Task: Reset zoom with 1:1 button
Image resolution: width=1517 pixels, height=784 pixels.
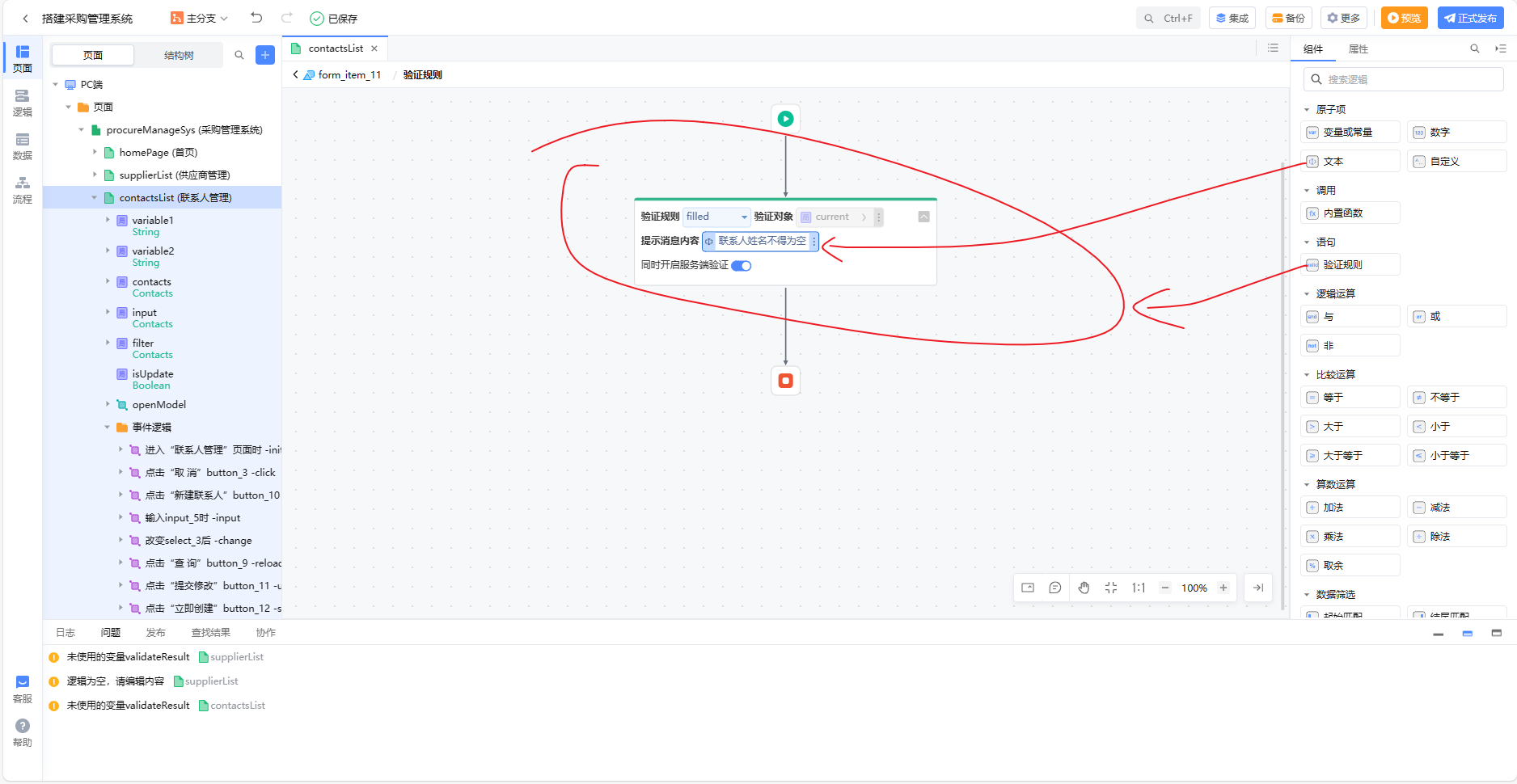Action: (1139, 588)
